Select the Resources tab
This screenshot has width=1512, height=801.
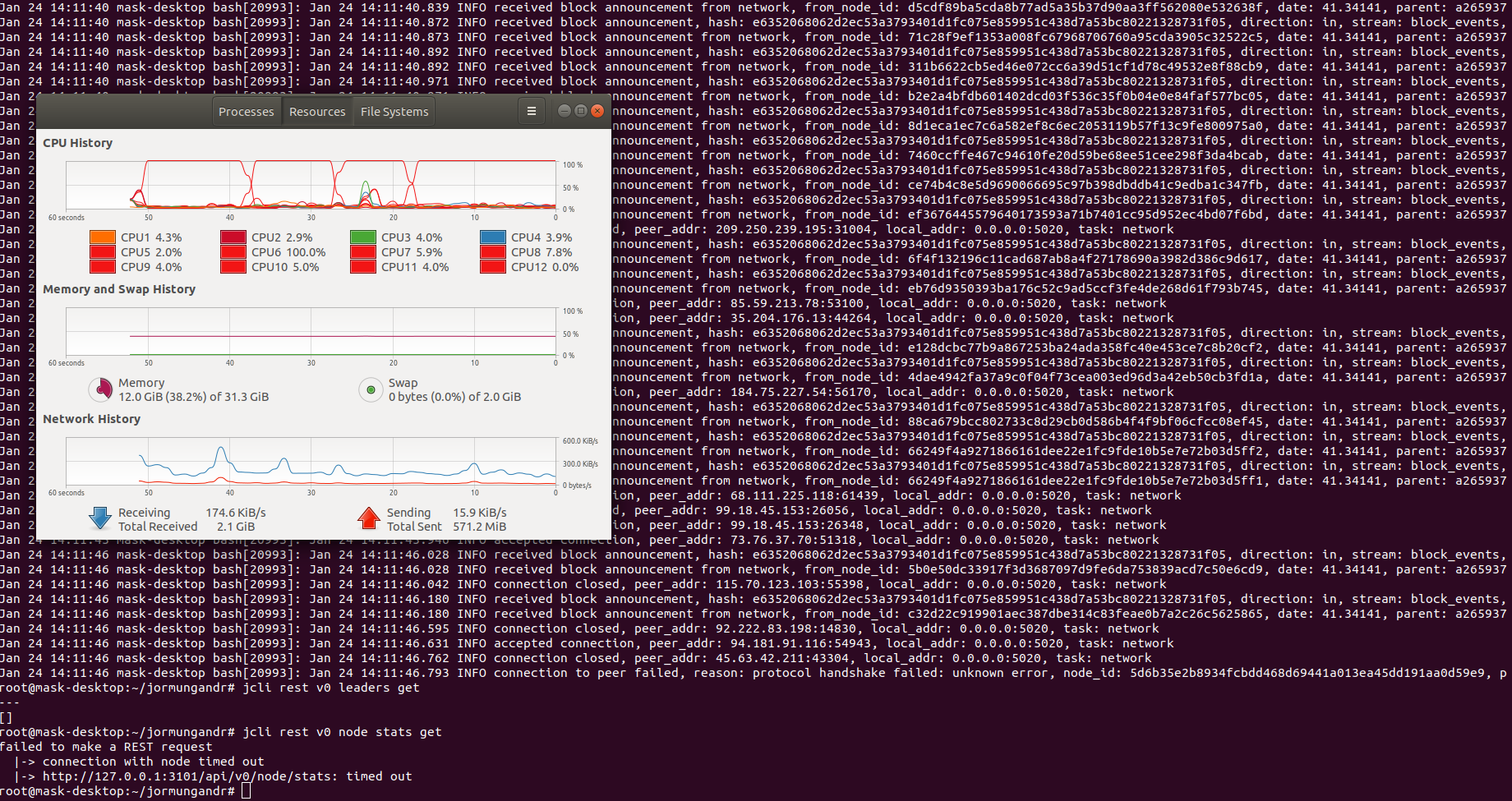coord(317,111)
